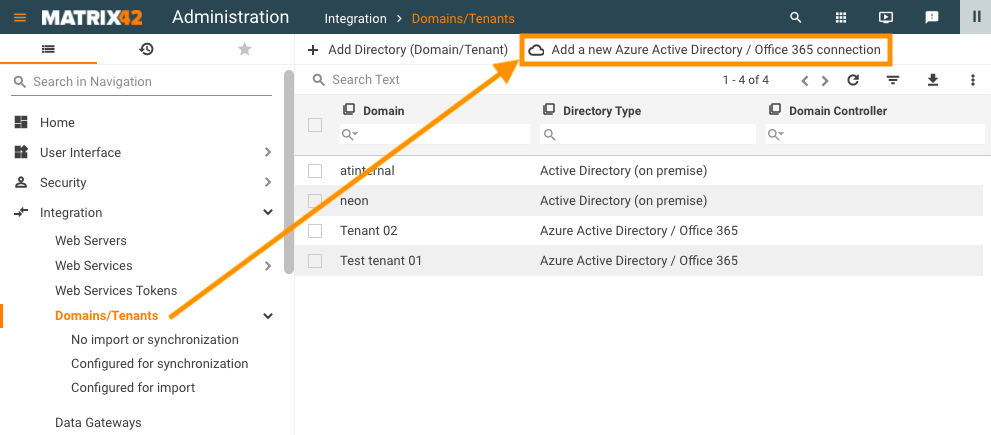Open the Test tenant 01 domain row
The image size is (991, 435).
coord(638,260)
